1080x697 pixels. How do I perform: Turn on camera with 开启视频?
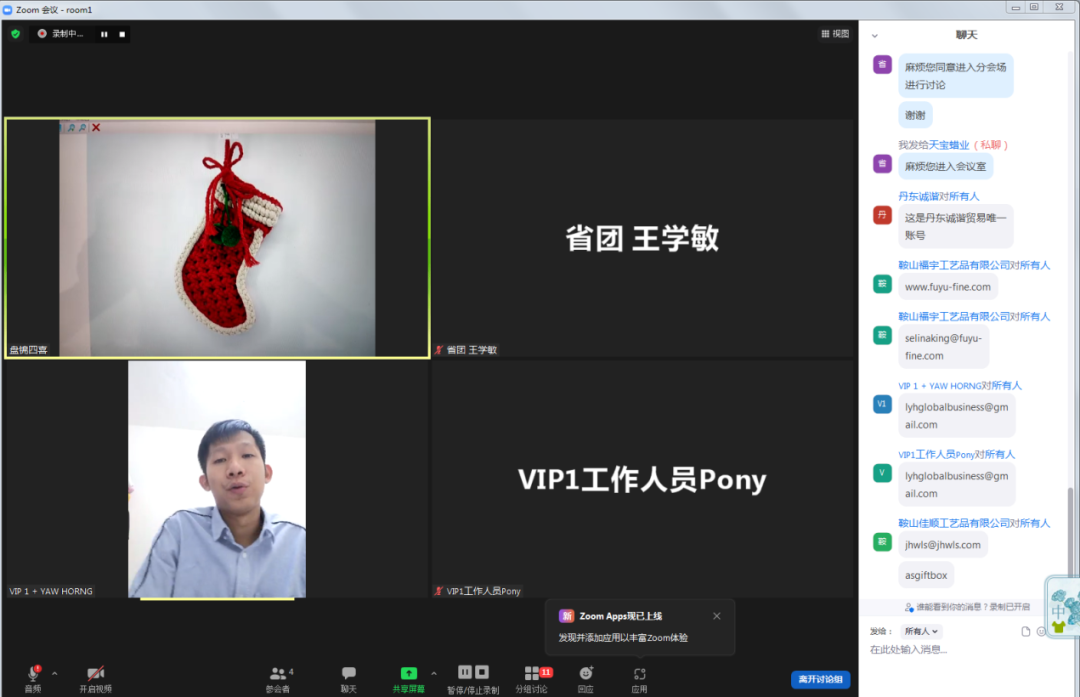[96, 678]
